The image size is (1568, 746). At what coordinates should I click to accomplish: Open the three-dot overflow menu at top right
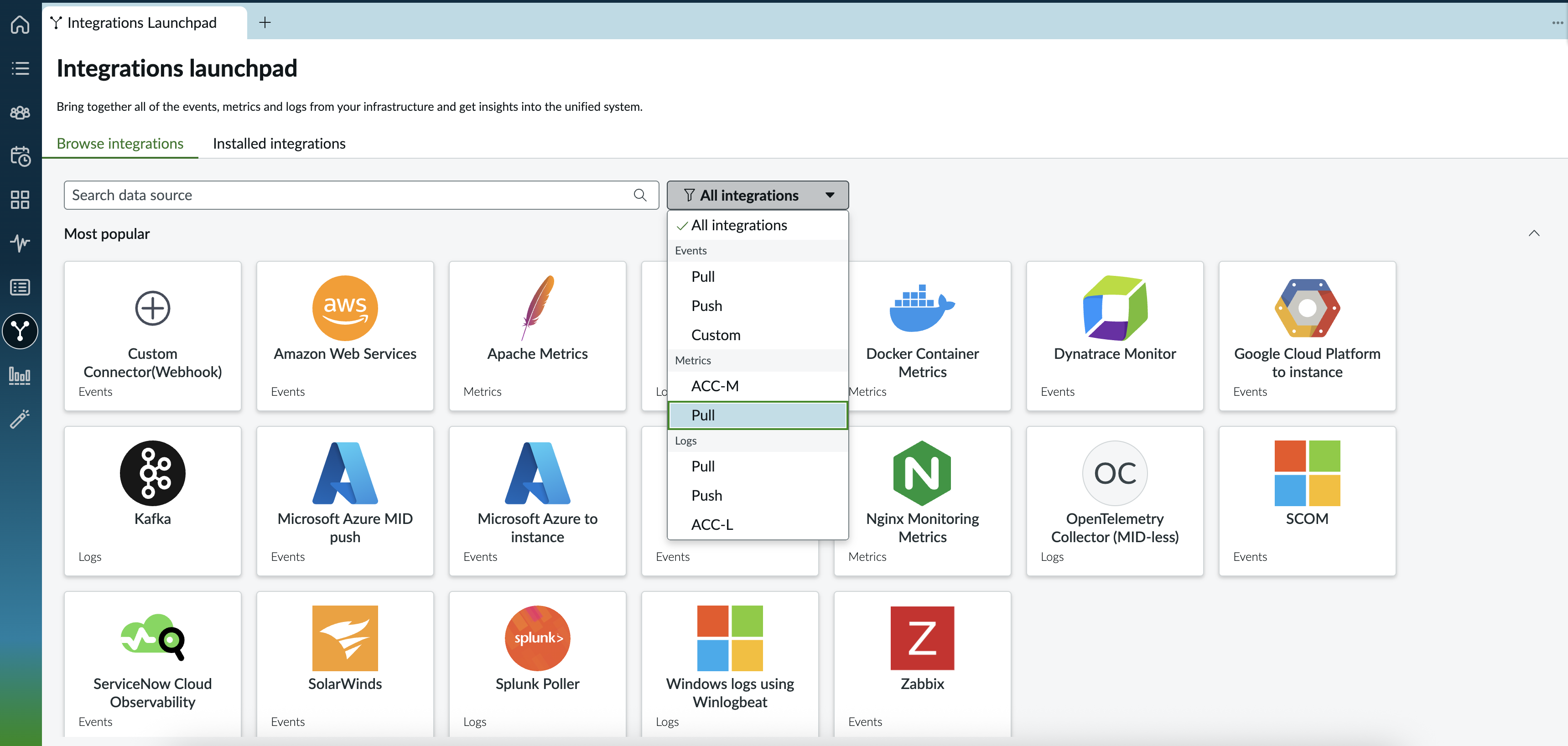[1557, 22]
